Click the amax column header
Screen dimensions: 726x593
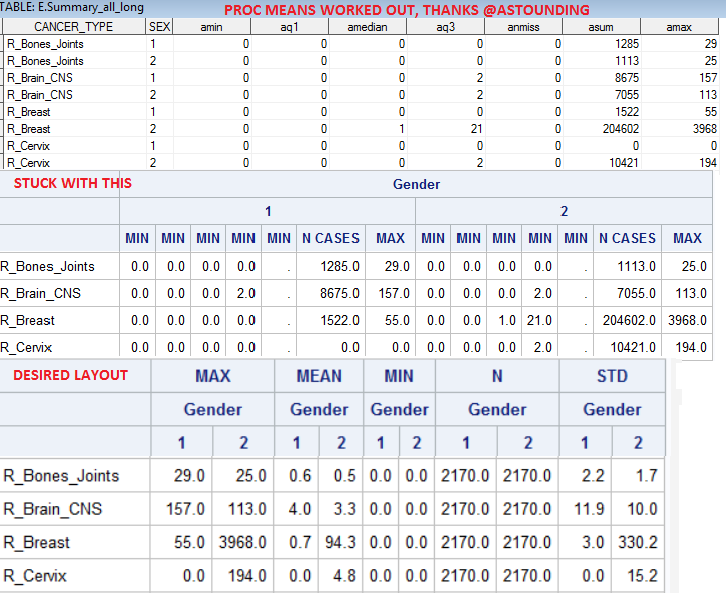pyautogui.click(x=679, y=27)
